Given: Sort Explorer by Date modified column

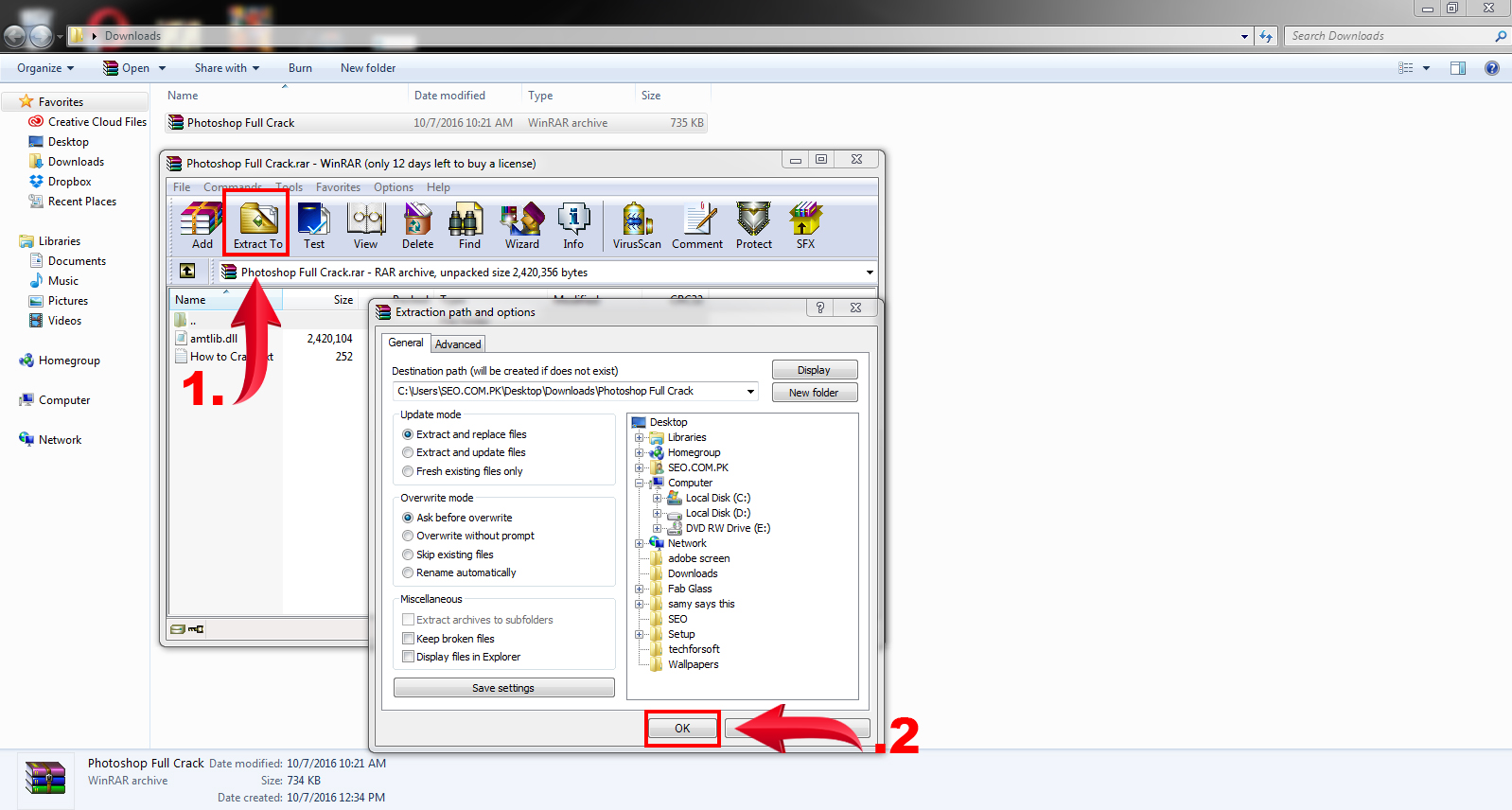Looking at the screenshot, I should coord(449,96).
